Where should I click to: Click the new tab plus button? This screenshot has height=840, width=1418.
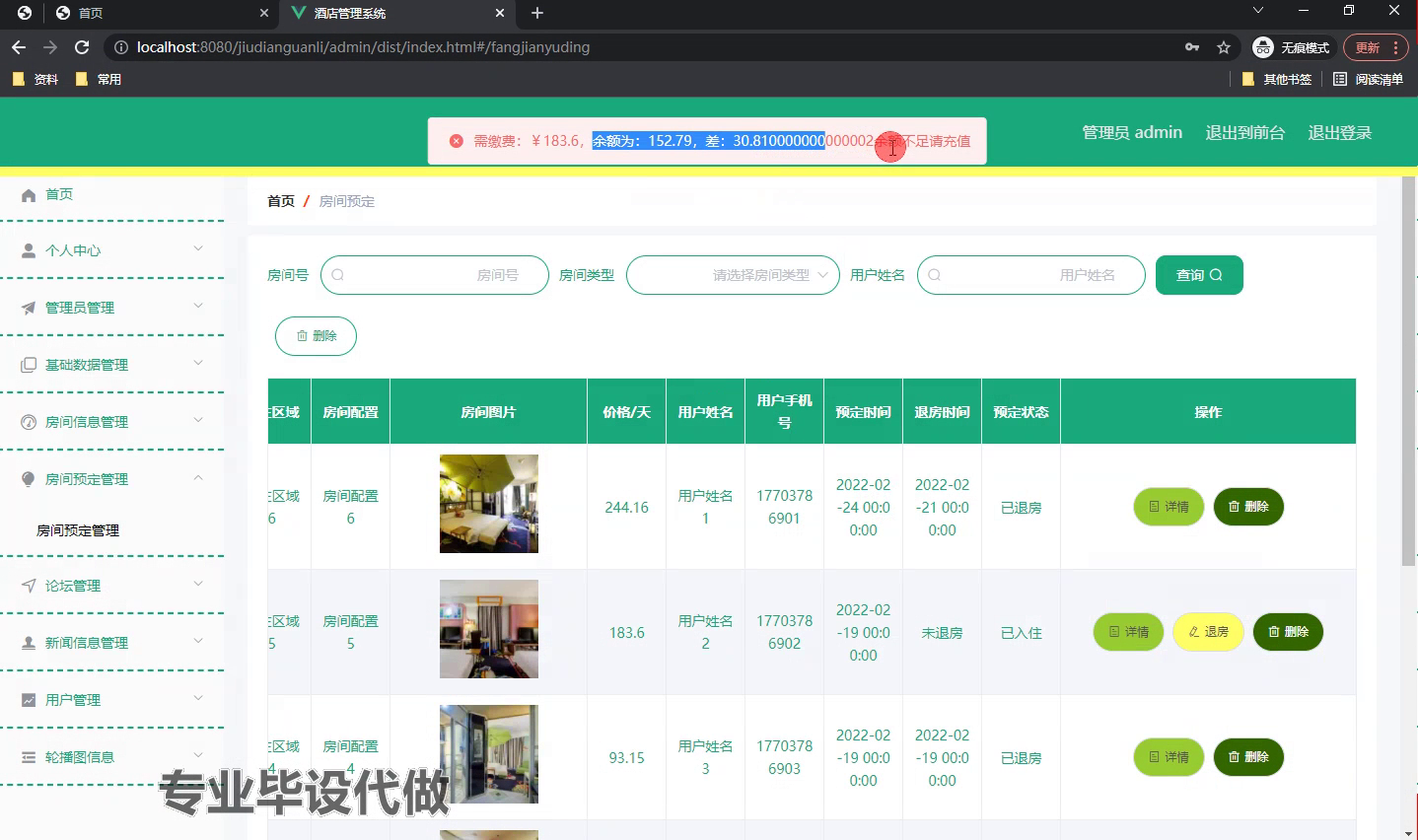click(537, 13)
